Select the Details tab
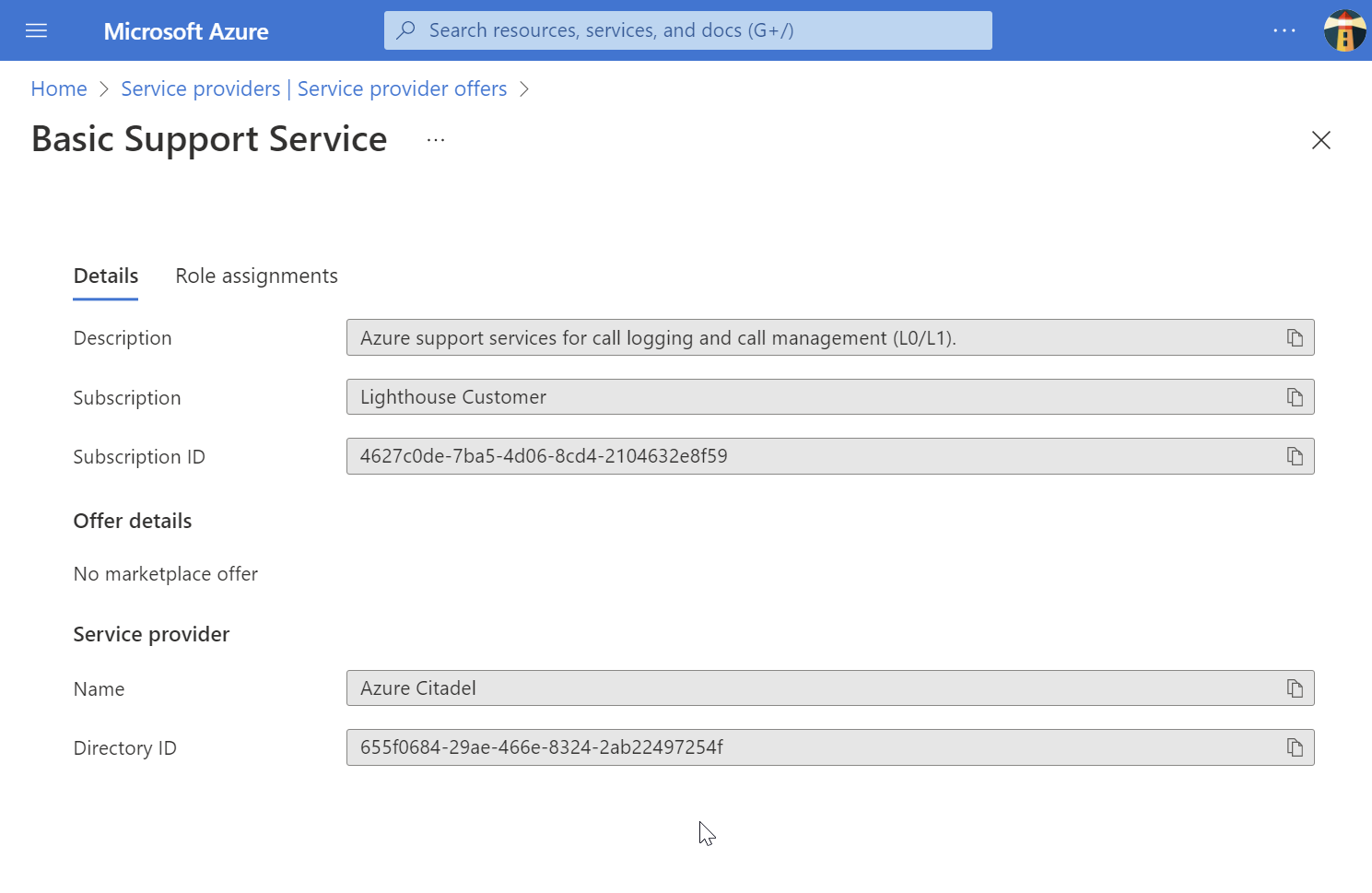This screenshot has height=893, width=1372. [105, 276]
